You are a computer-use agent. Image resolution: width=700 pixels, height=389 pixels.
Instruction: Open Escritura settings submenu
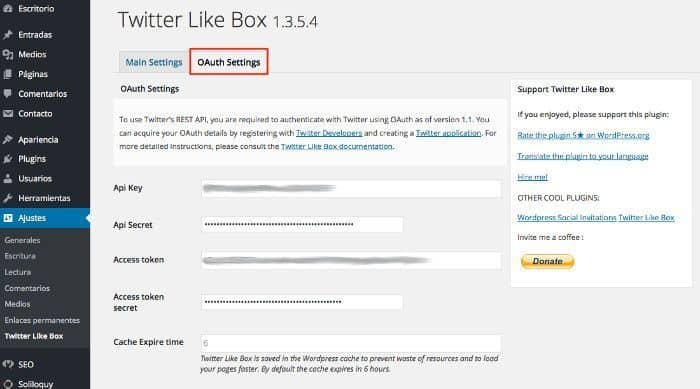tap(20, 256)
